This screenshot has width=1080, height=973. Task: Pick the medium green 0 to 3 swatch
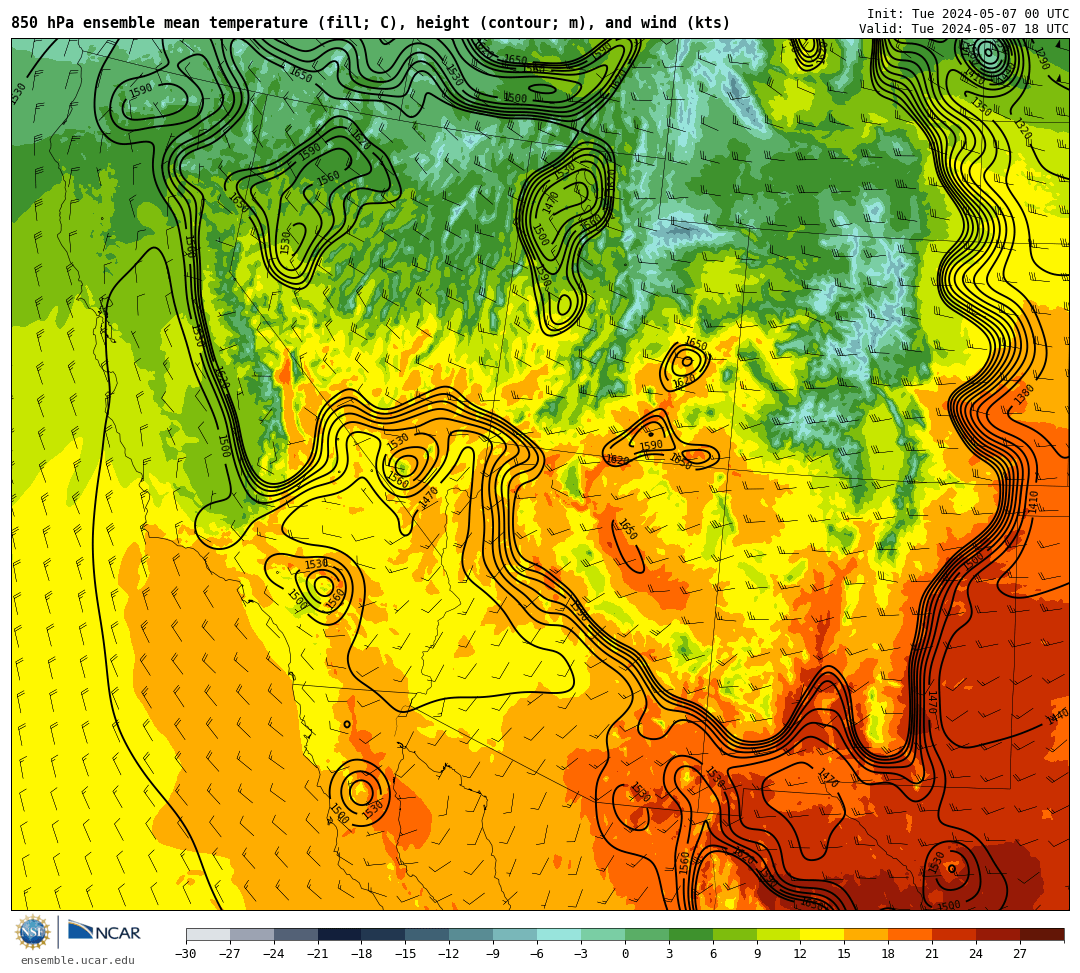[647, 934]
